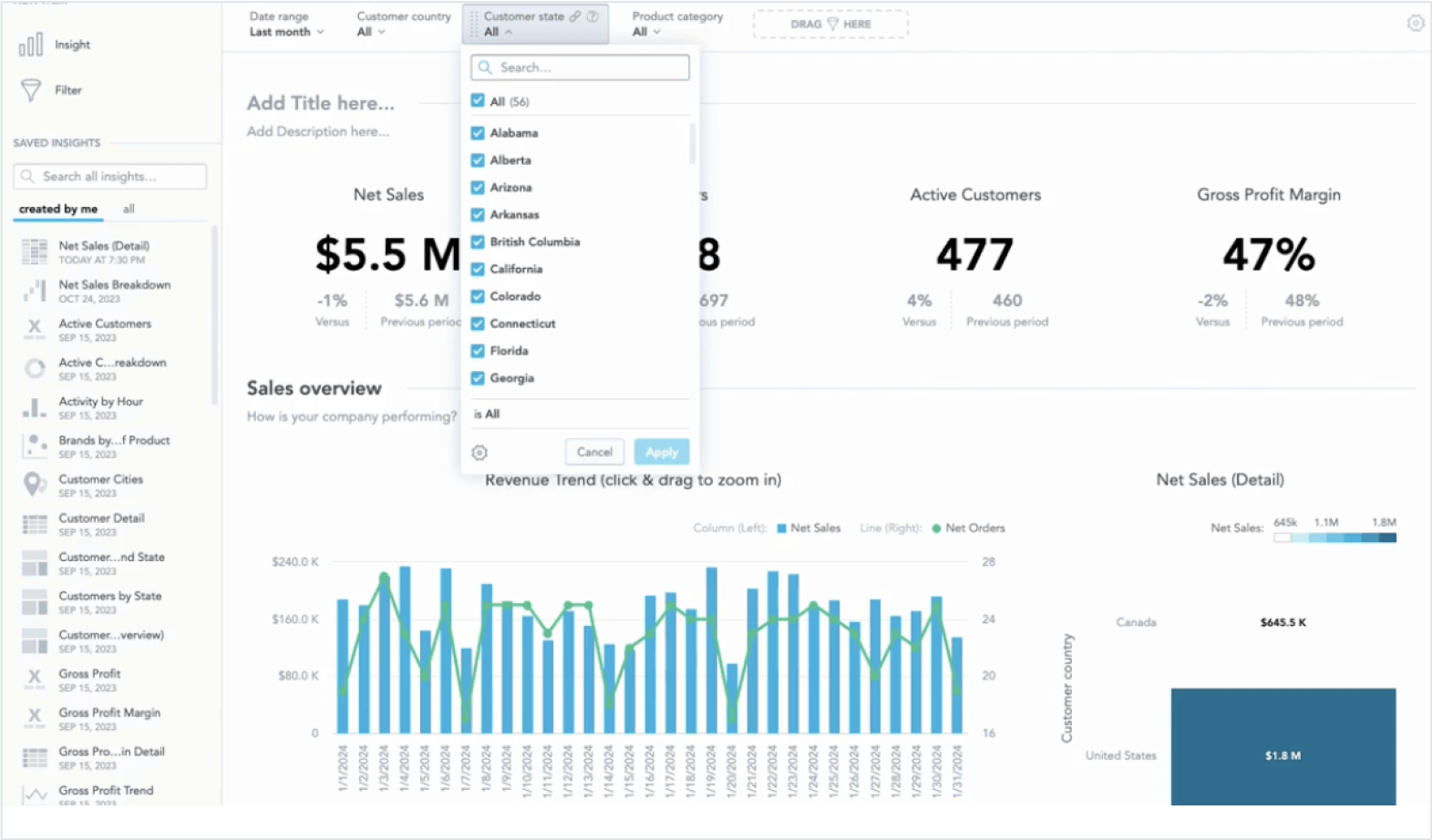Click the Net Orders legend item

pos(968,528)
